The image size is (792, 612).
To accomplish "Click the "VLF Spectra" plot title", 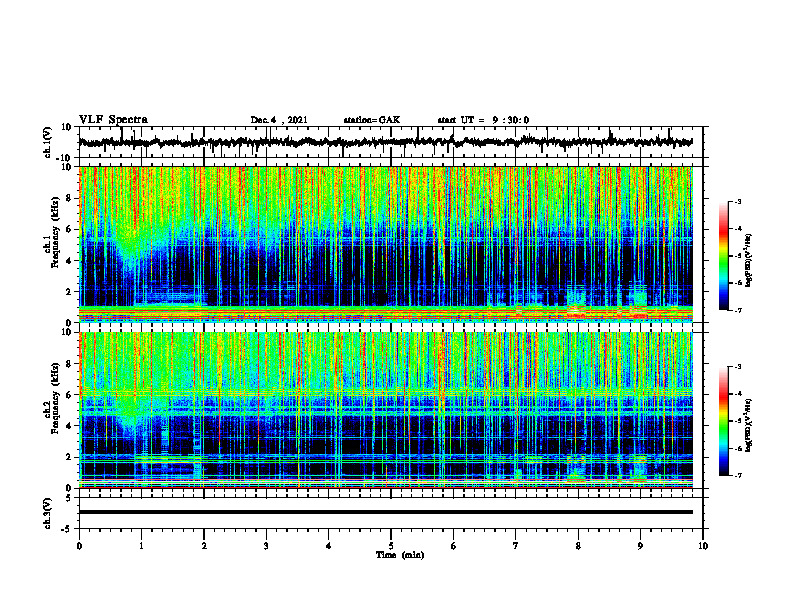I will point(113,119).
